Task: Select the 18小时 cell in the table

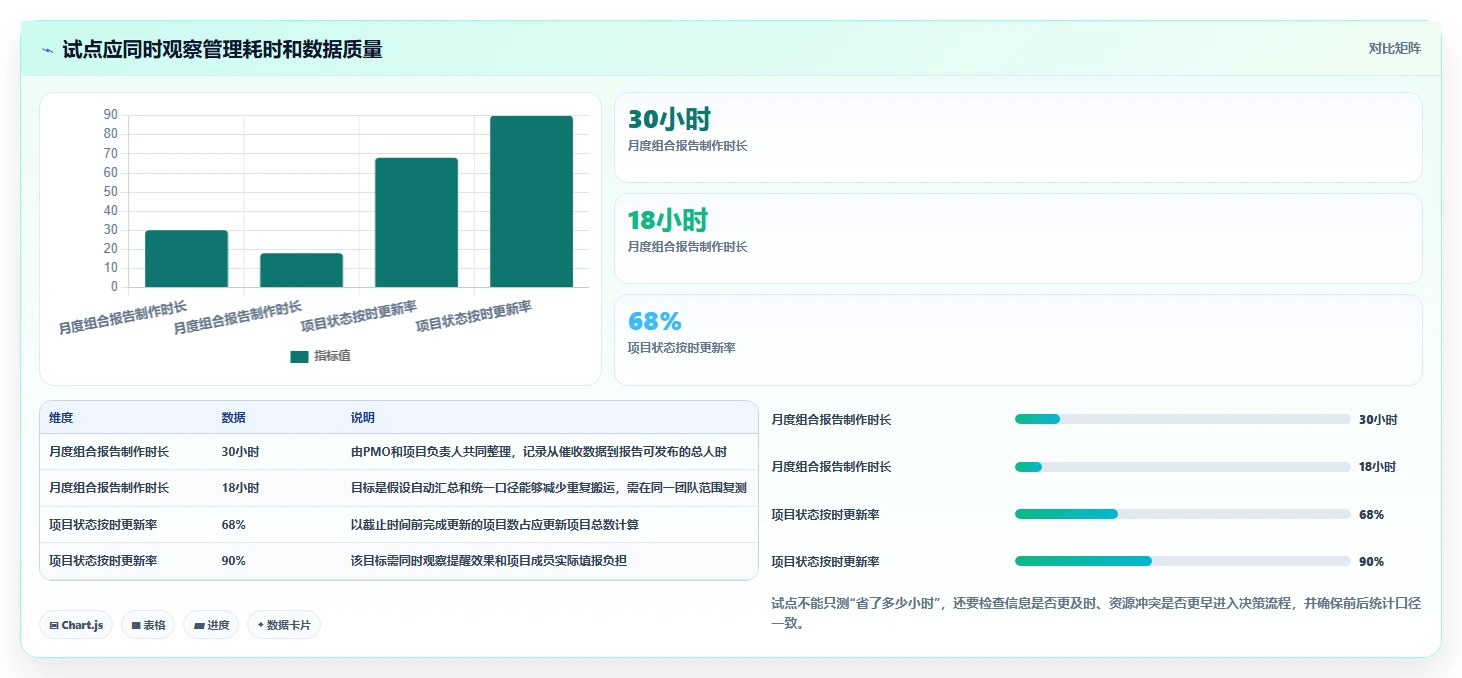Action: tap(240, 488)
